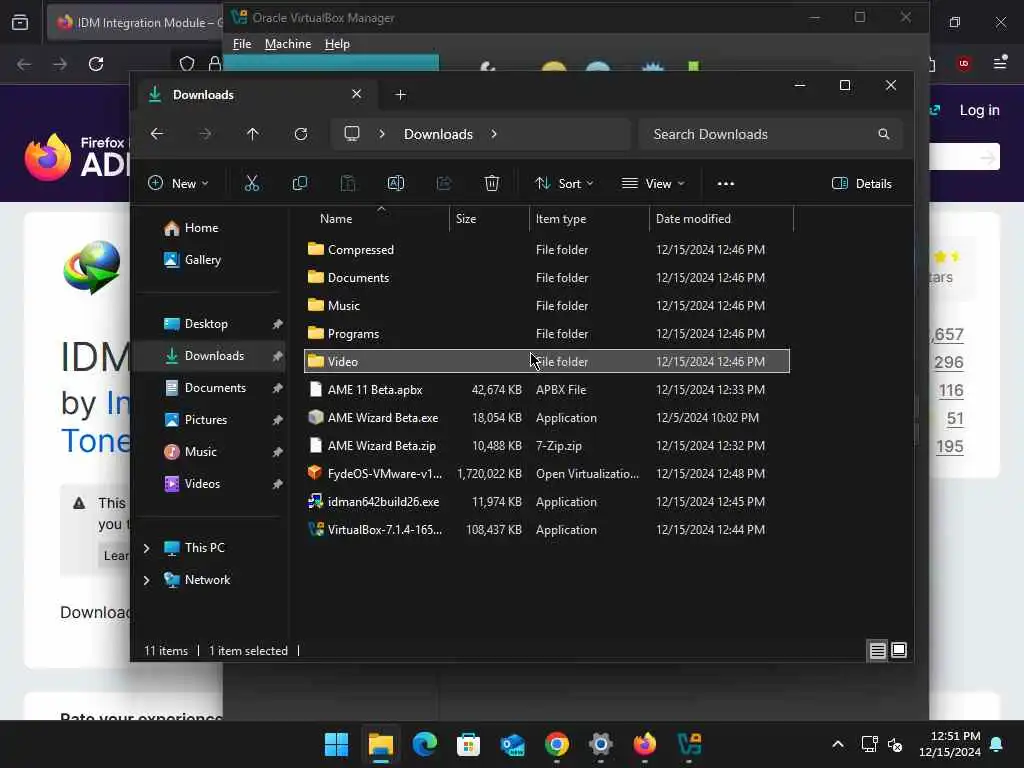Open Microsoft Edge from taskbar
This screenshot has width=1024, height=768.
[424, 744]
